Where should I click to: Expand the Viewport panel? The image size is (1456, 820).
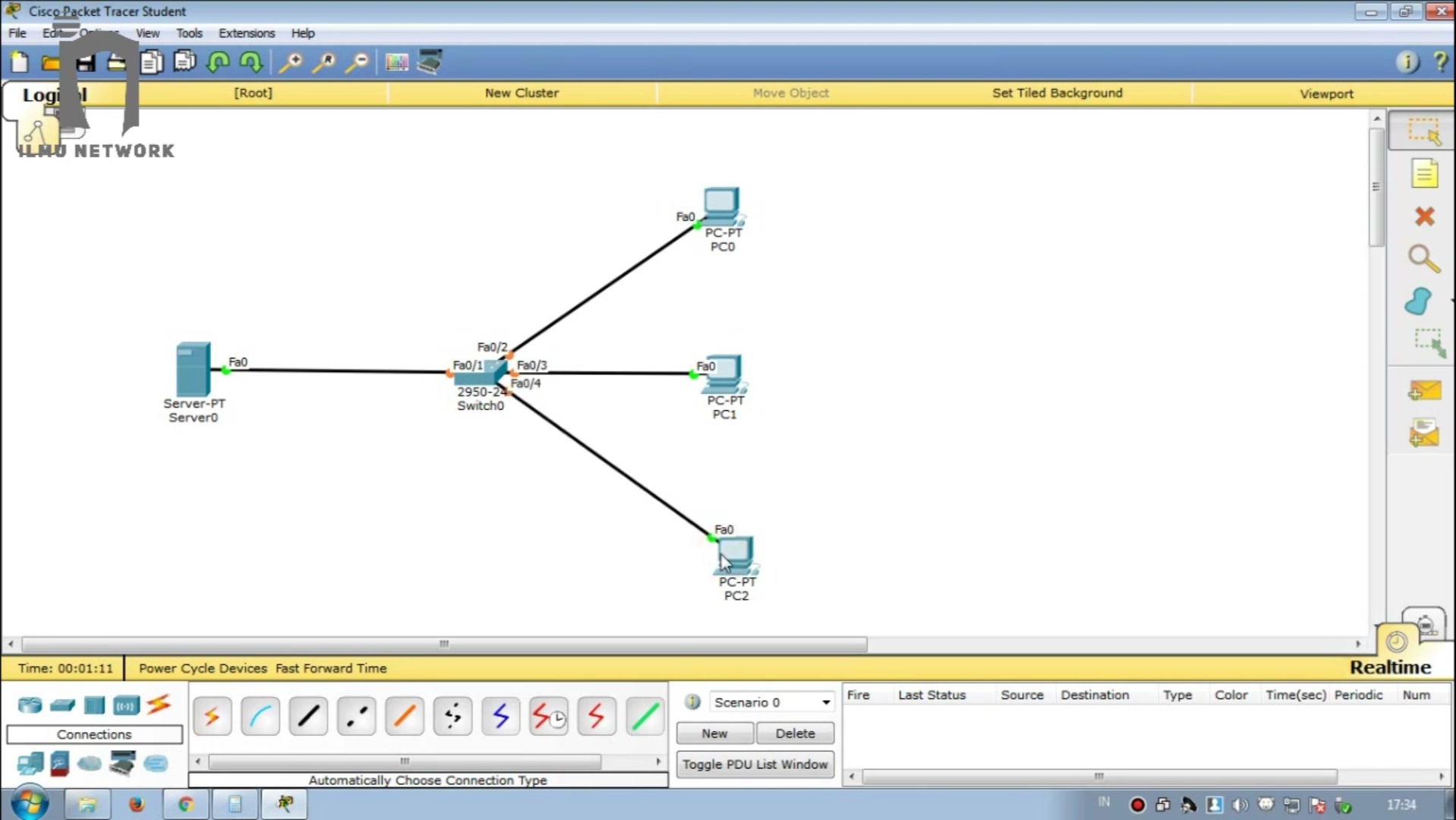1325,93
